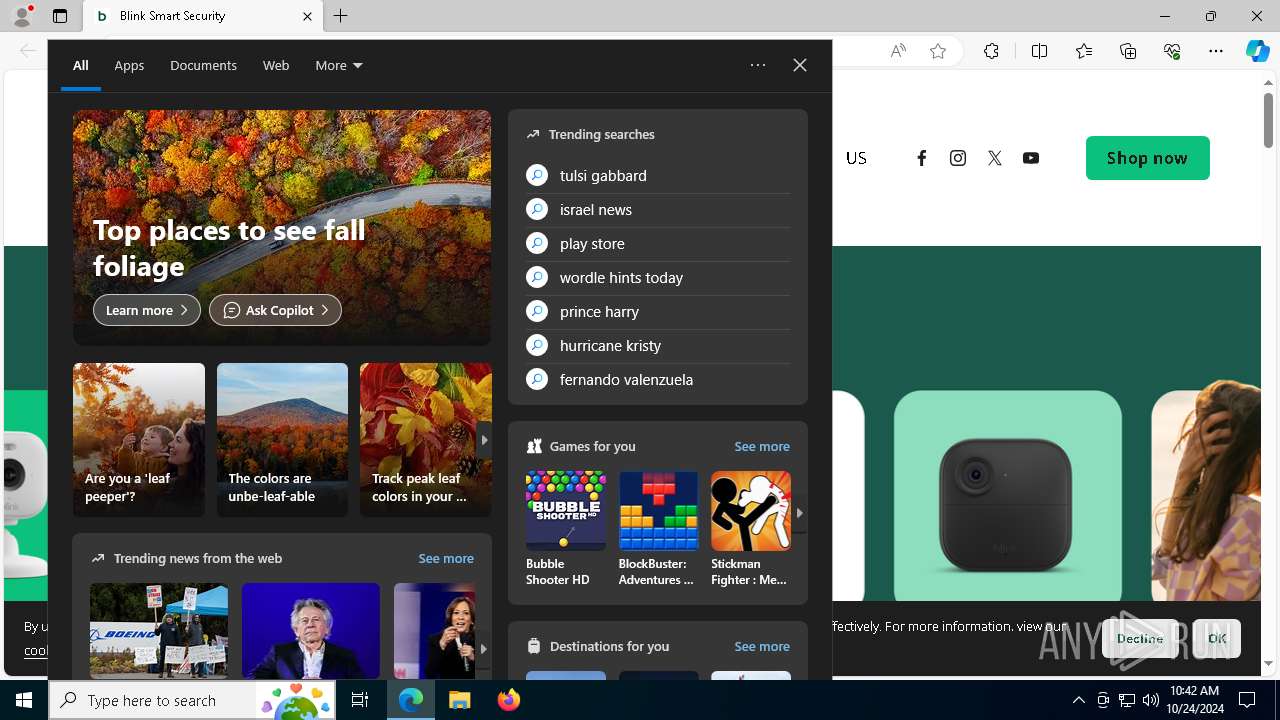The width and height of the screenshot is (1280, 720).
Task: Click Shop now button
Action: (1147, 158)
